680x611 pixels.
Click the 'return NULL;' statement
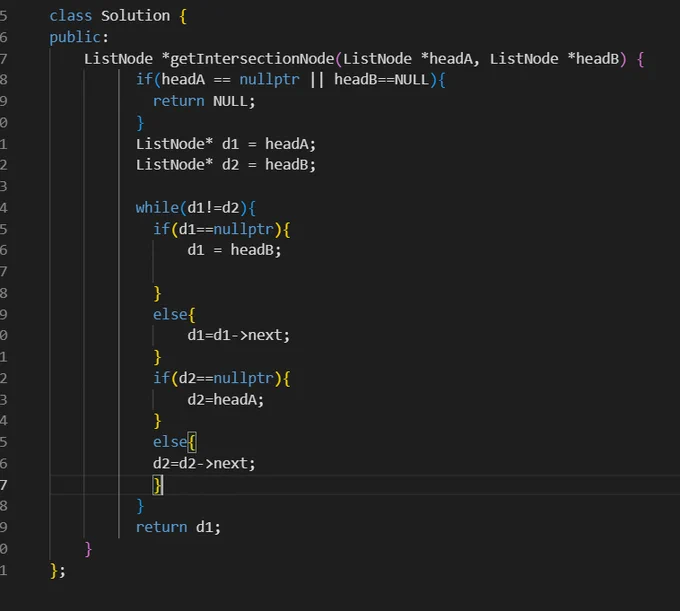[x=204, y=101]
